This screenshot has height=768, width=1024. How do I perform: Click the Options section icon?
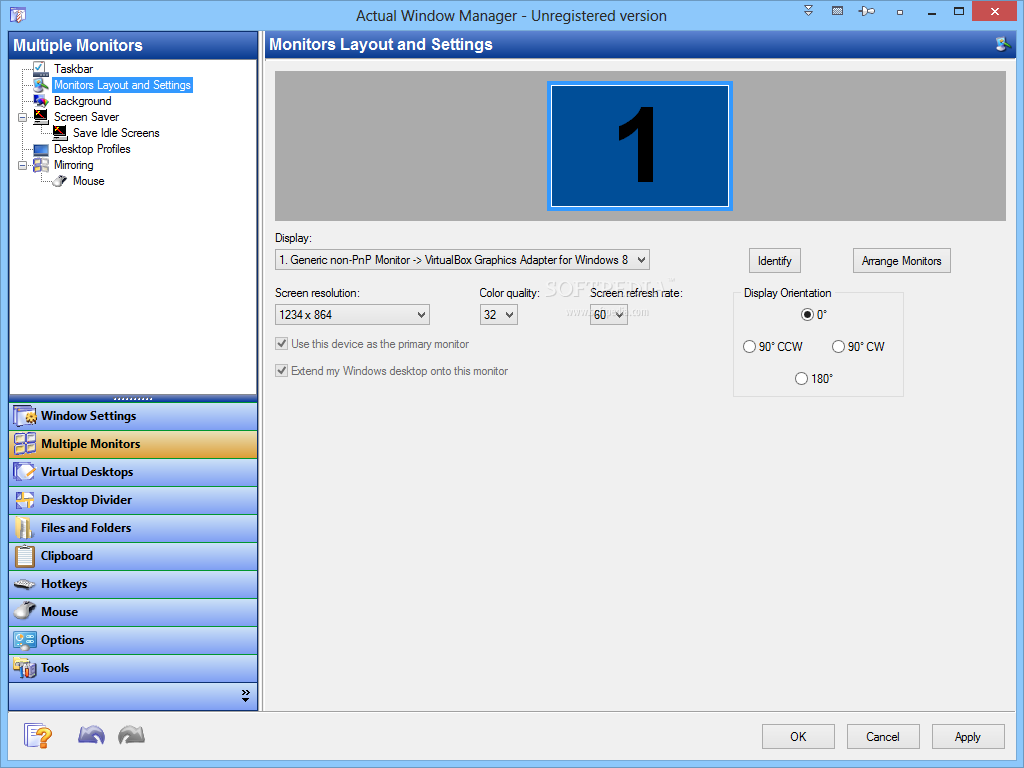25,640
